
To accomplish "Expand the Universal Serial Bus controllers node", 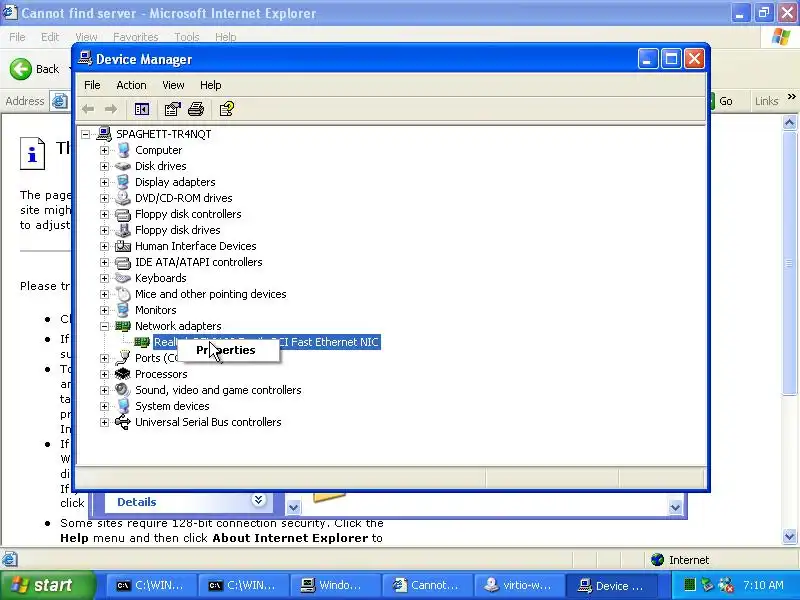I will pos(105,422).
